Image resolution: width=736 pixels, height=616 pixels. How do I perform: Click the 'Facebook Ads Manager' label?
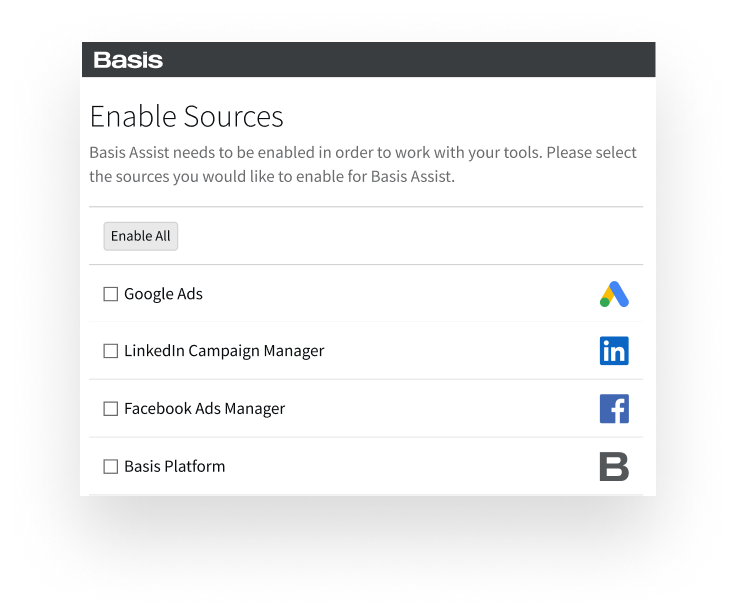(x=205, y=408)
